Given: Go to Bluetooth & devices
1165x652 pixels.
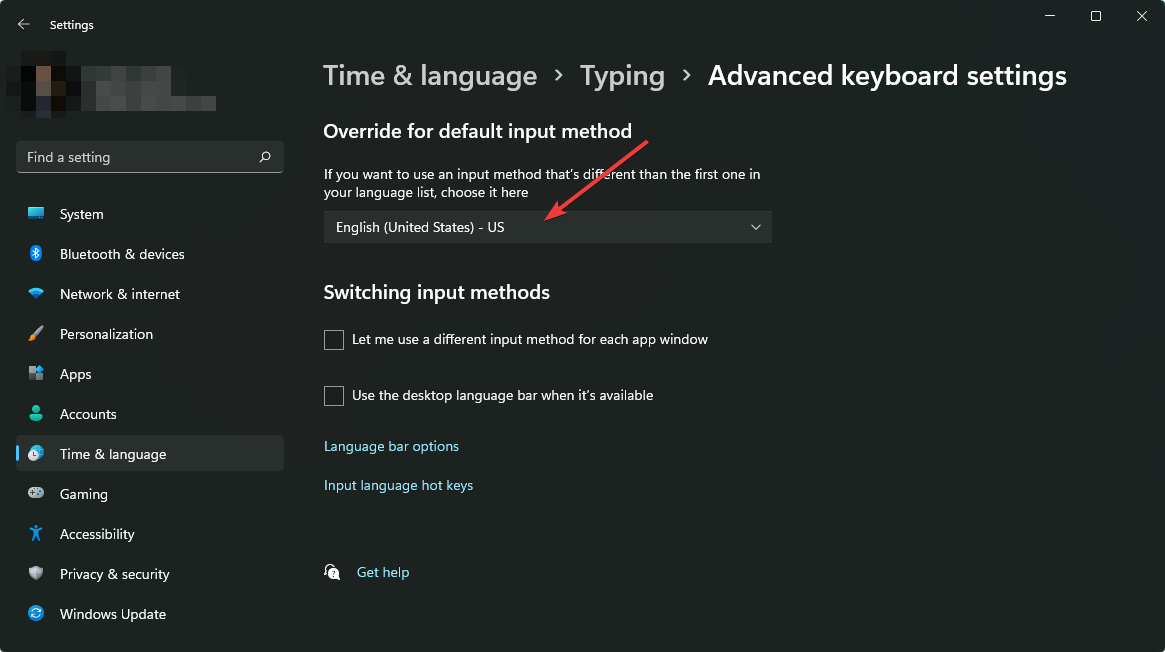Looking at the screenshot, I should 149,254.
